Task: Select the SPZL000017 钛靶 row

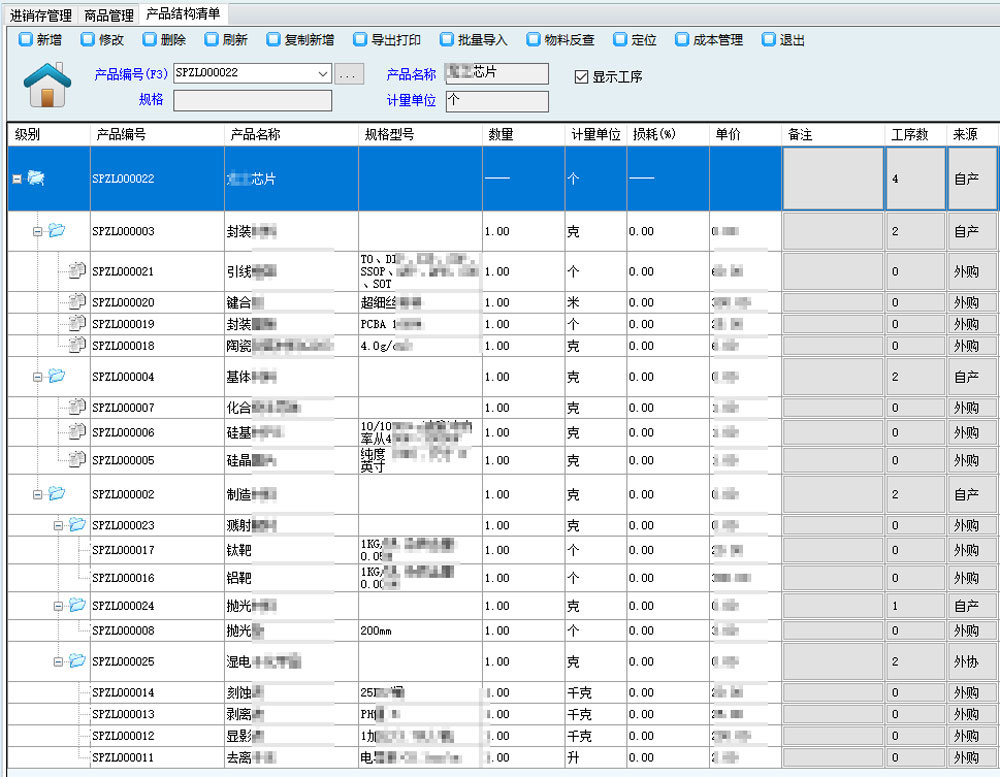Action: (x=300, y=550)
